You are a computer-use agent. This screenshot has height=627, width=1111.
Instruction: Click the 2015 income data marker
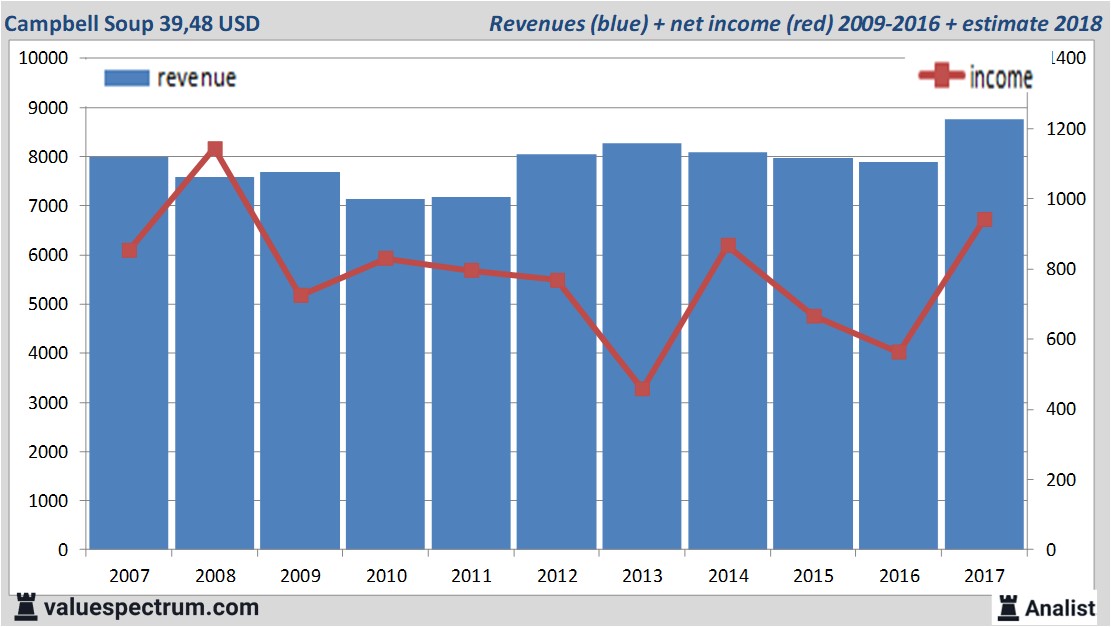[x=814, y=316]
